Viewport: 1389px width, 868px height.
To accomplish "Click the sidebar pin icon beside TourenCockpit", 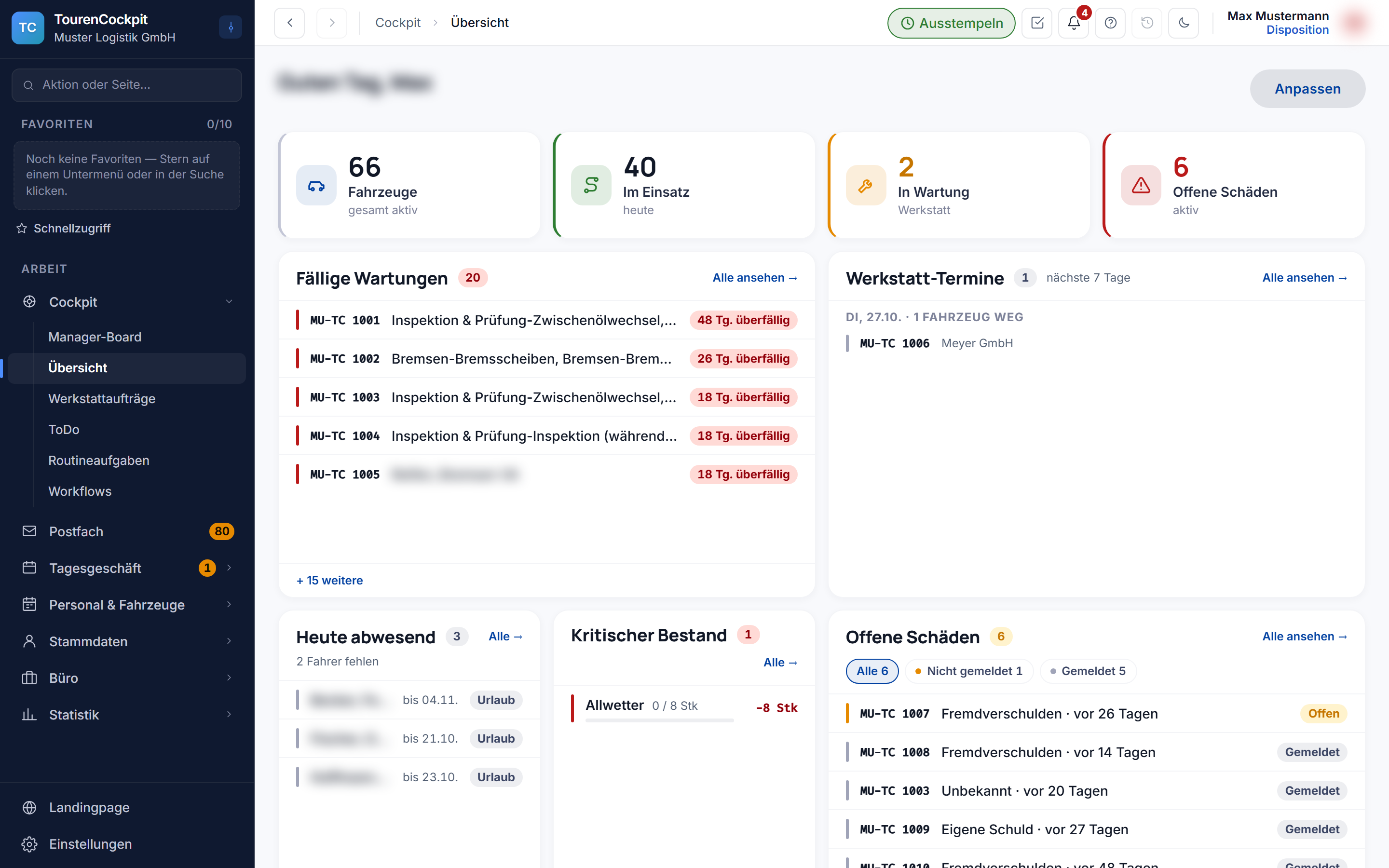I will 231,27.
